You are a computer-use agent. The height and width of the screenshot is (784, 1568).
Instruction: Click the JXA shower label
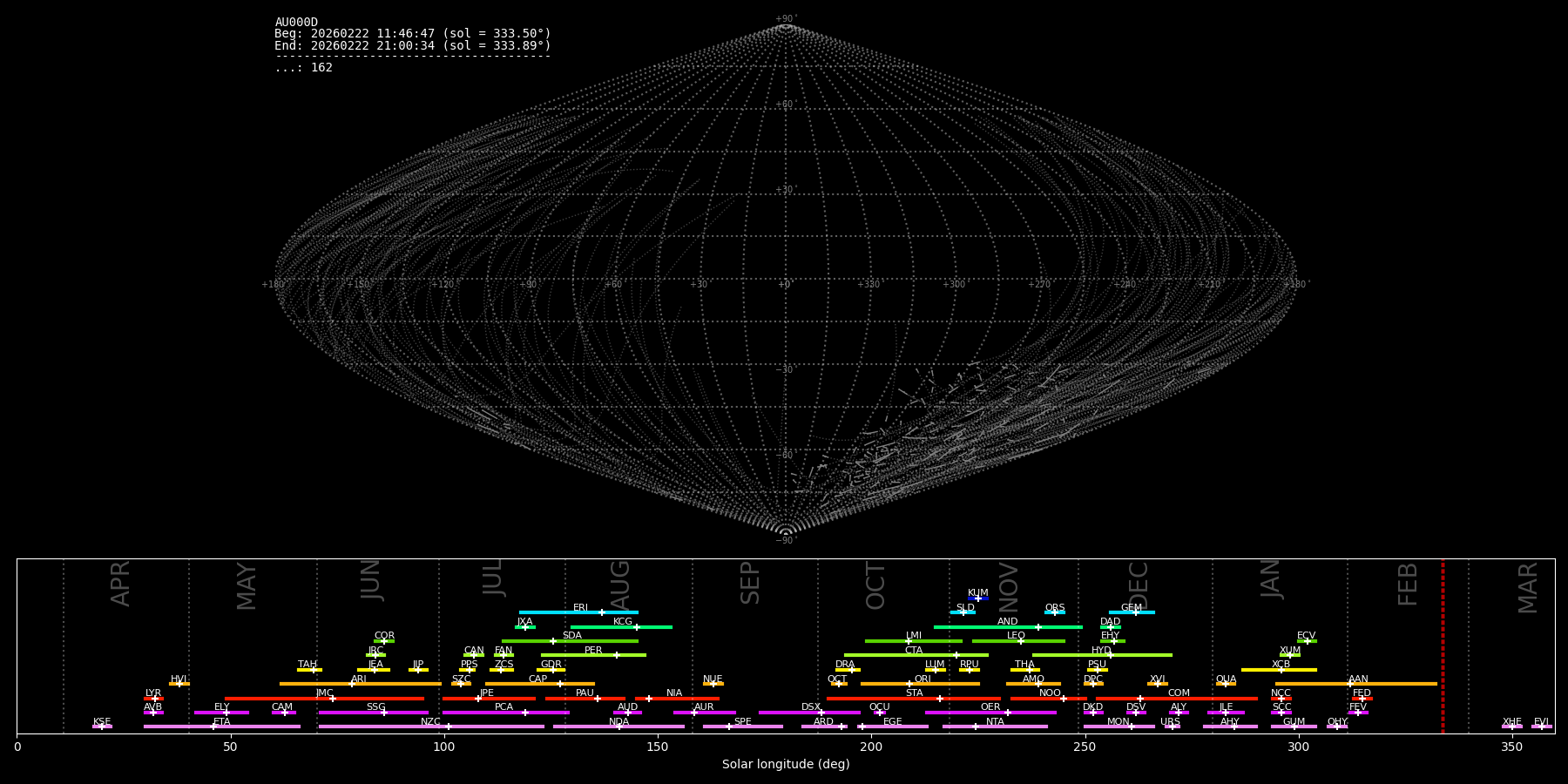pos(524,622)
